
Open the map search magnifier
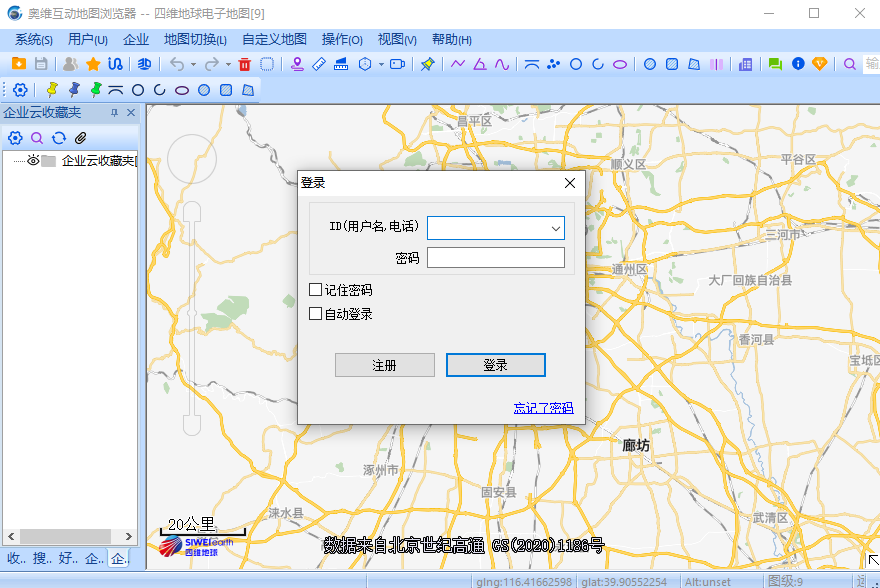[x=850, y=63]
